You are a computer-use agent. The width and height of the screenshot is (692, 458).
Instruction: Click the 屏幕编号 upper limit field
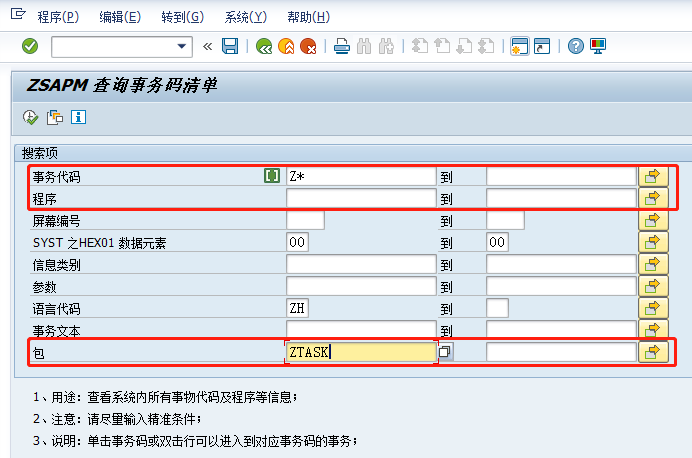[505, 220]
